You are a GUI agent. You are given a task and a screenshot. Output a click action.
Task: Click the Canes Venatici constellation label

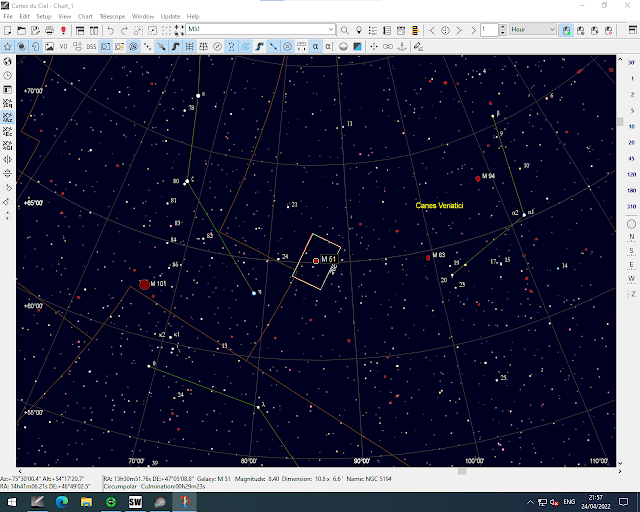click(x=439, y=205)
